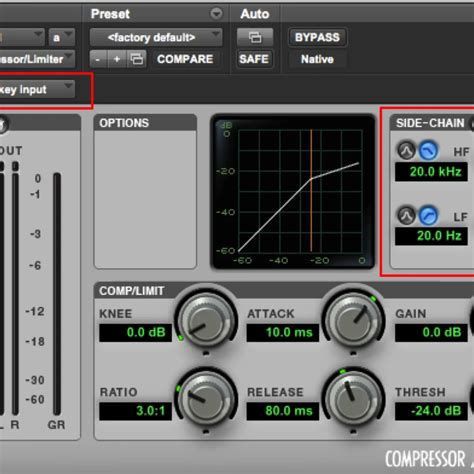Click the ATTACK 10.0 ms value field

(x=283, y=332)
